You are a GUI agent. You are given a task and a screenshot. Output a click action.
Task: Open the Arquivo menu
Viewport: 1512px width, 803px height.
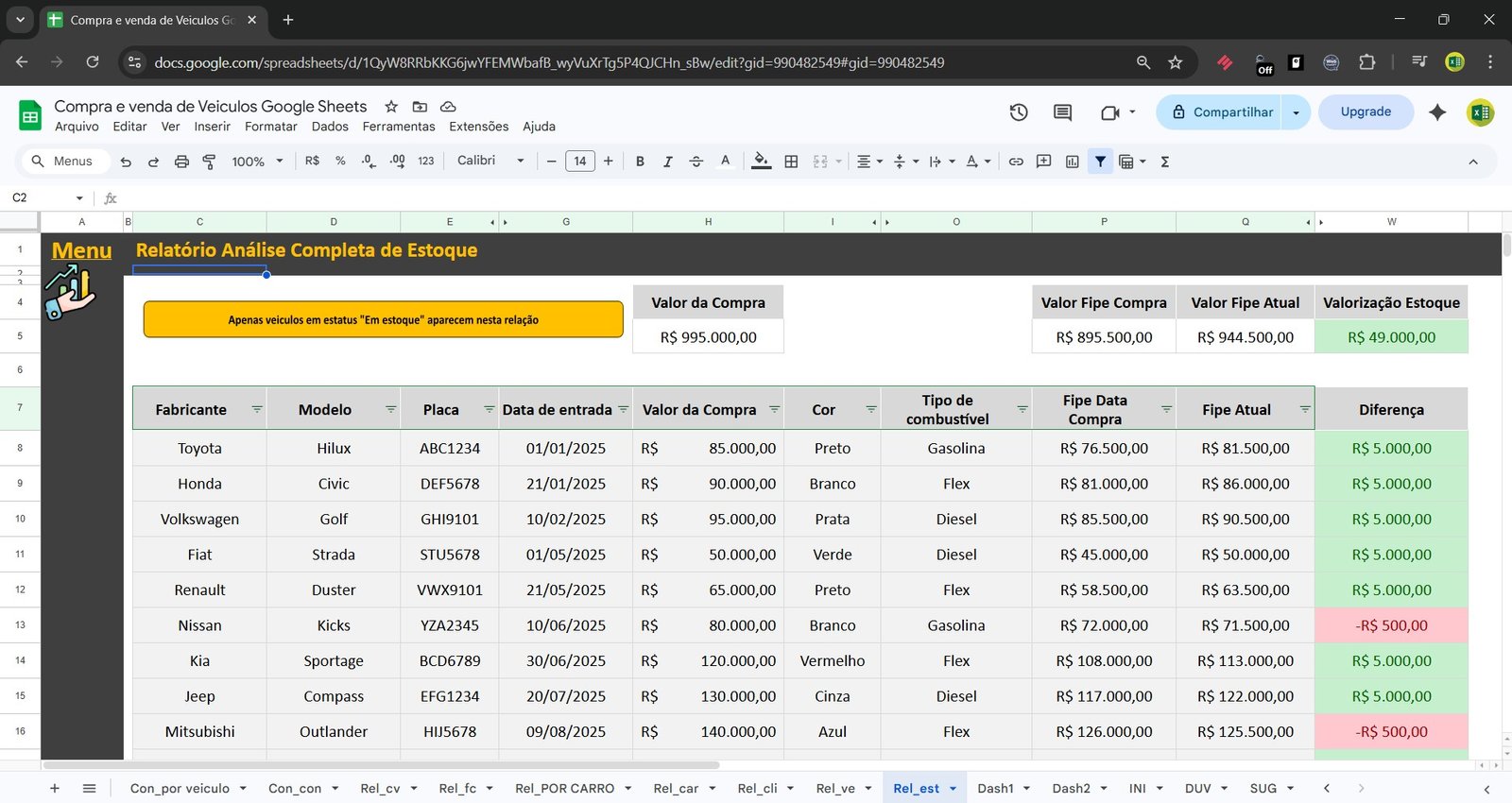point(77,127)
